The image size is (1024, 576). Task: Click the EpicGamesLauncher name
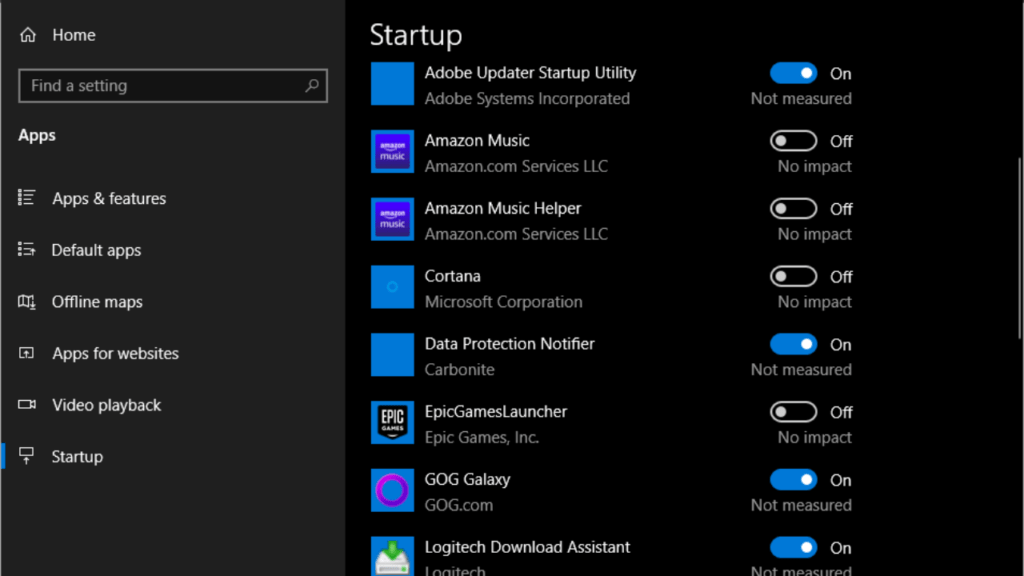pyautogui.click(x=496, y=411)
